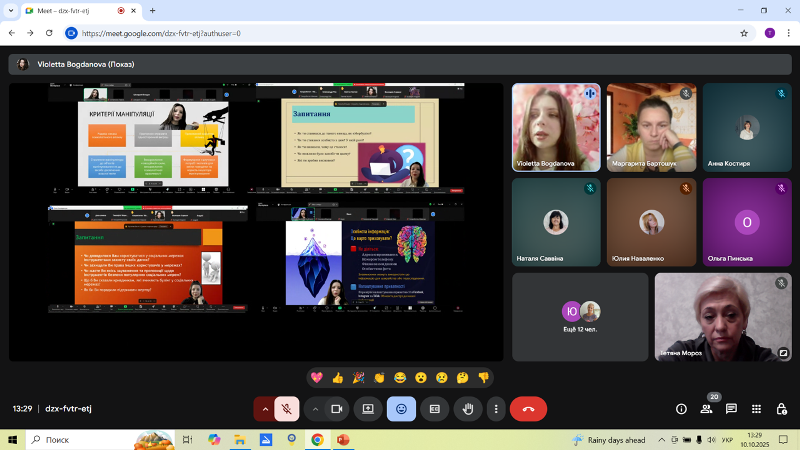Toggle the camera on or off
The height and width of the screenshot is (450, 800).
click(x=337, y=408)
